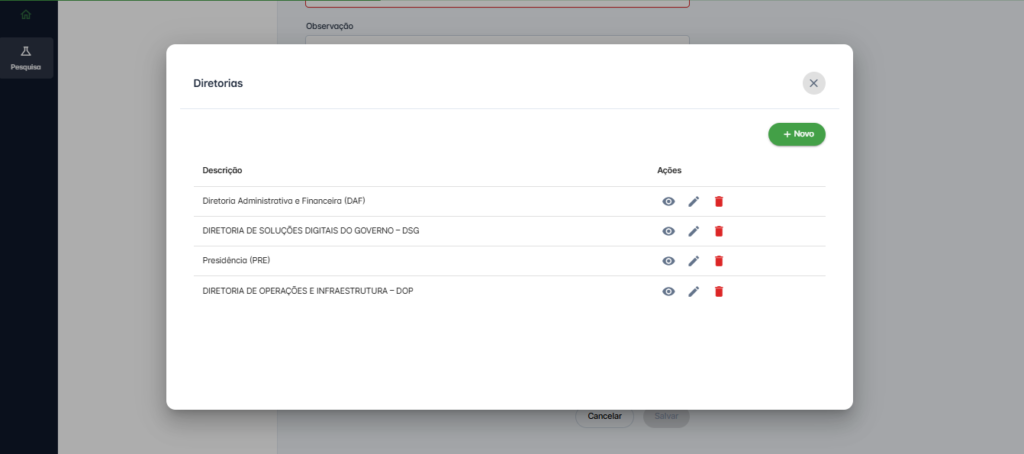This screenshot has width=1024, height=454.
Task: Edit the Presidência (PRE) record
Action: pyautogui.click(x=694, y=261)
